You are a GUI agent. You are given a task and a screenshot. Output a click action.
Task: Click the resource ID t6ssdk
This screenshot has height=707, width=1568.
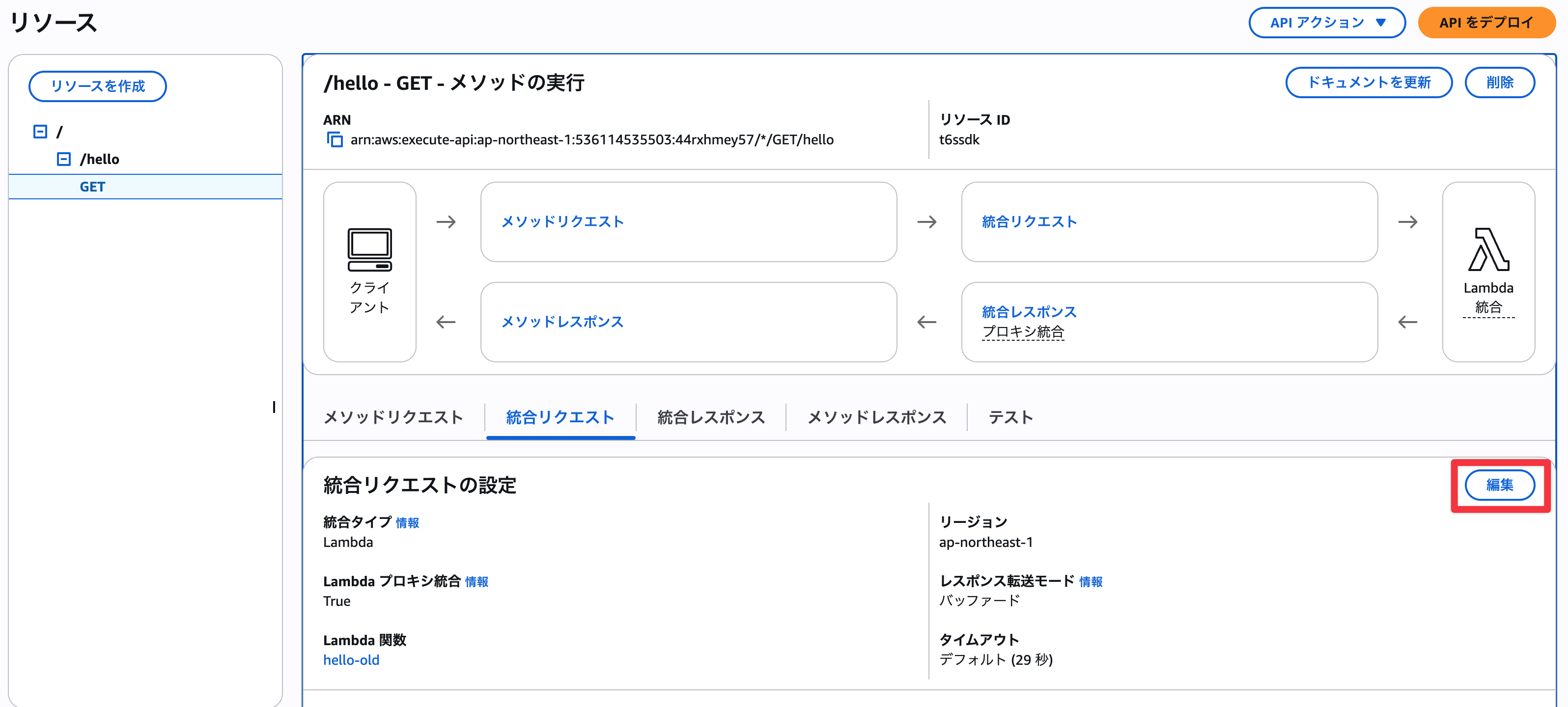(959, 140)
